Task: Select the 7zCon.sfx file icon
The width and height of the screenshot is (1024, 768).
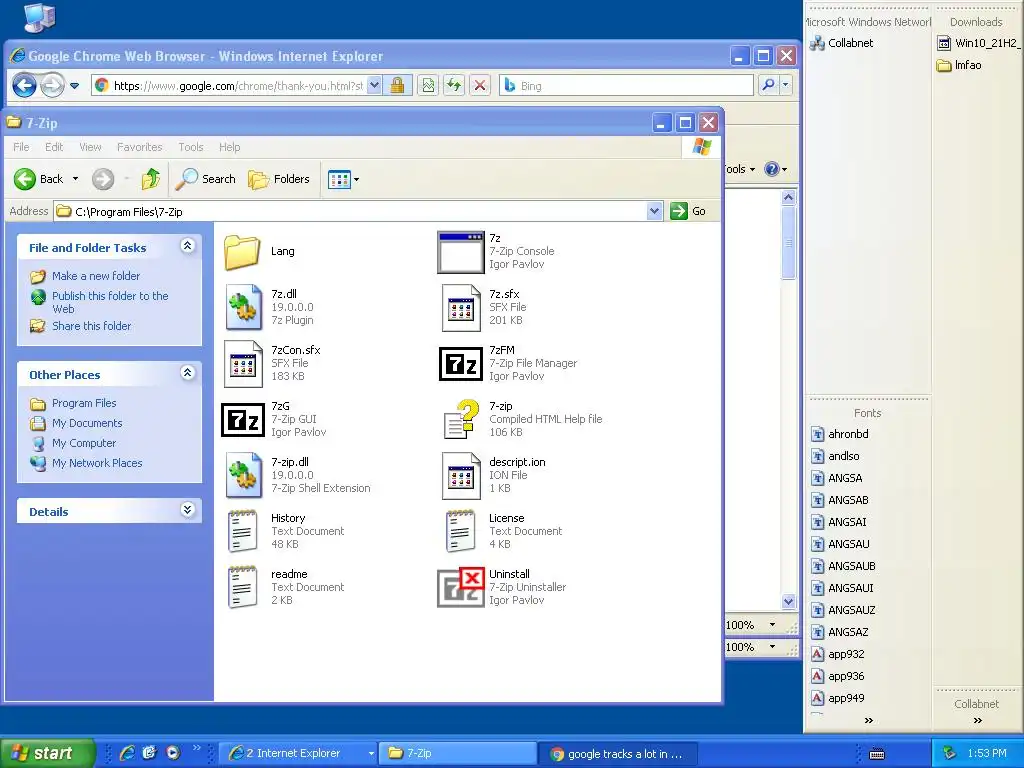Action: 243,364
